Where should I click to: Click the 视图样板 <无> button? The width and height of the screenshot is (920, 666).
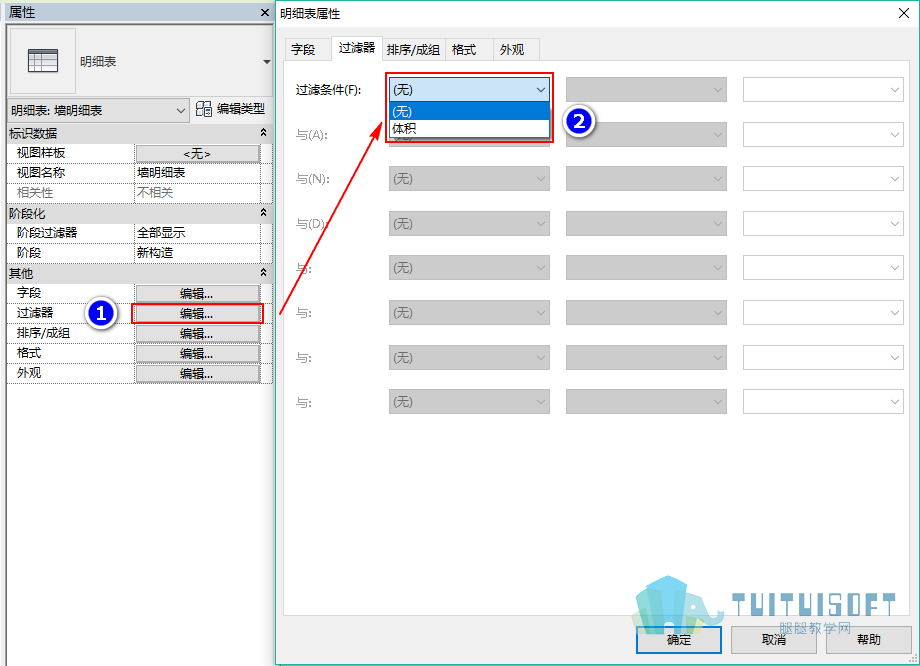tap(197, 154)
